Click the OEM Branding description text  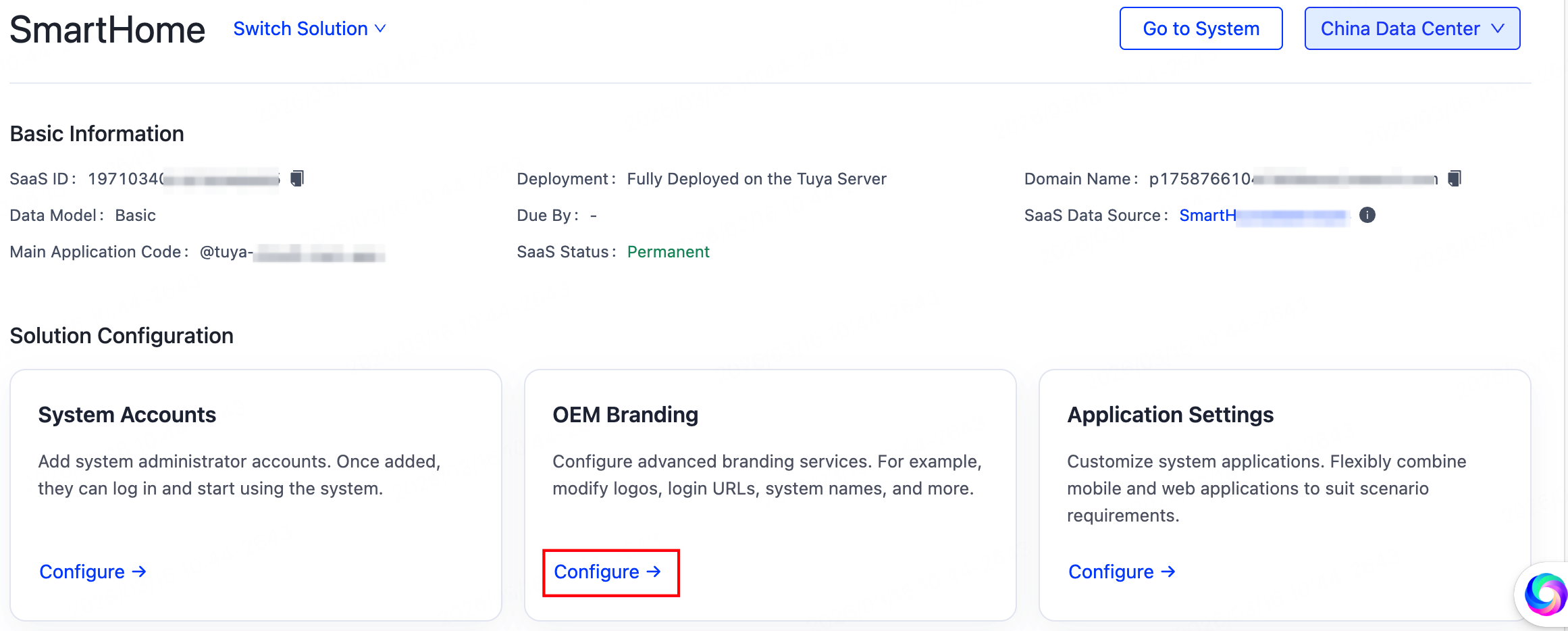767,475
